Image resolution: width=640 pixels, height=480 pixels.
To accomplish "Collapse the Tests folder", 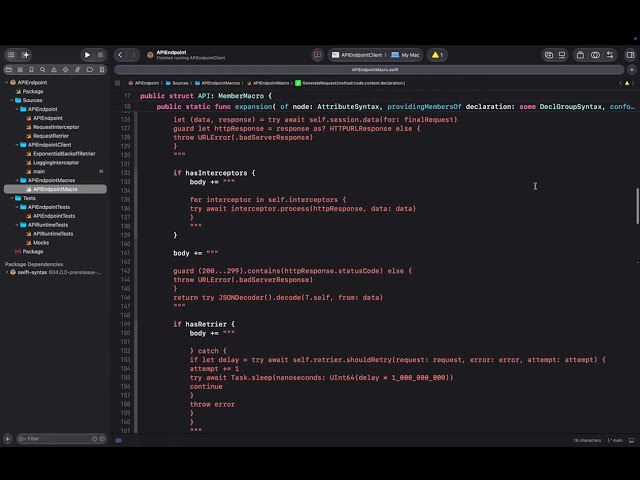I will [12, 198].
